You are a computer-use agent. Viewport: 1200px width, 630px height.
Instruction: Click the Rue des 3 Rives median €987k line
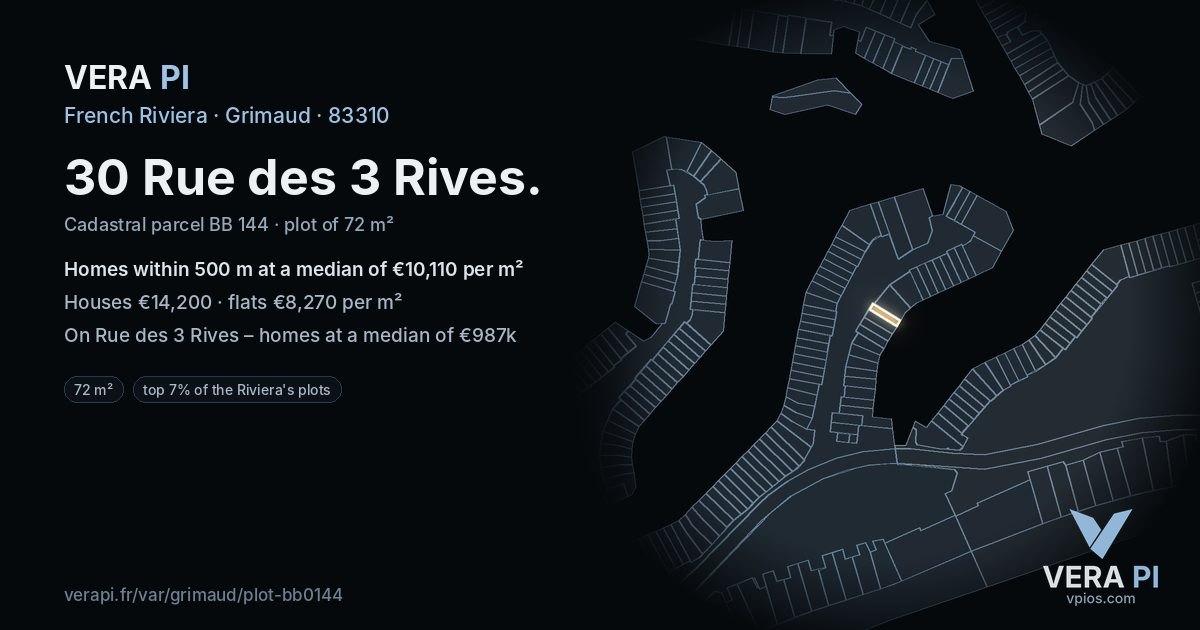pos(290,335)
